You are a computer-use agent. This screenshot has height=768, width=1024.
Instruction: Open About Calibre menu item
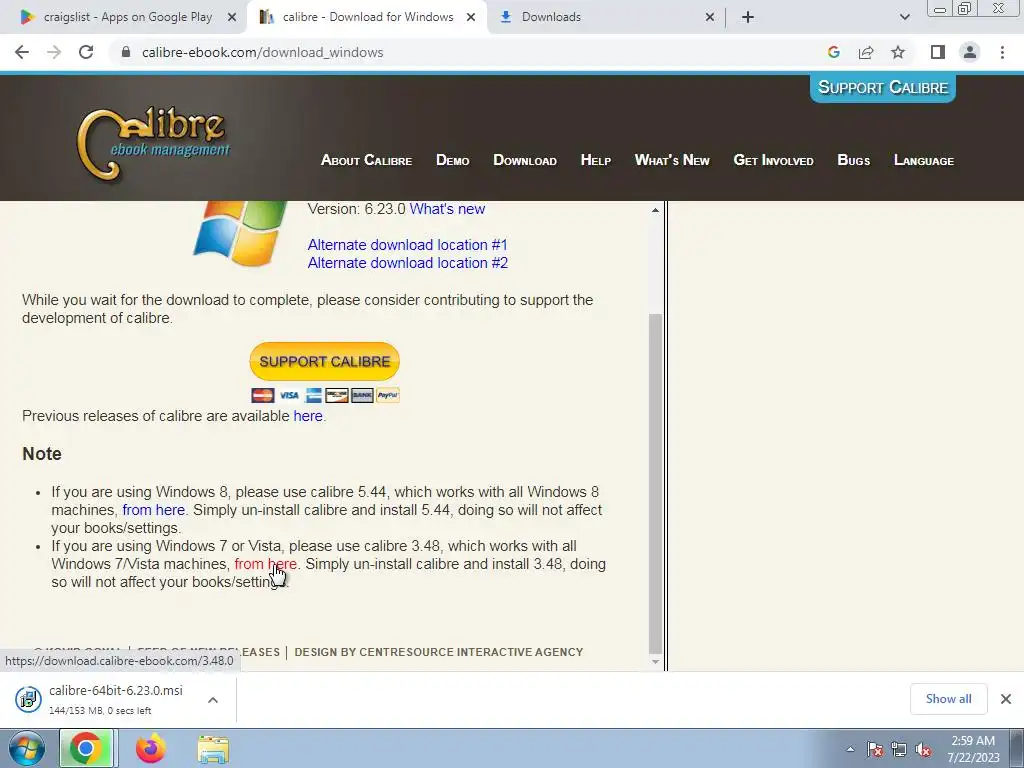pyautogui.click(x=366, y=161)
